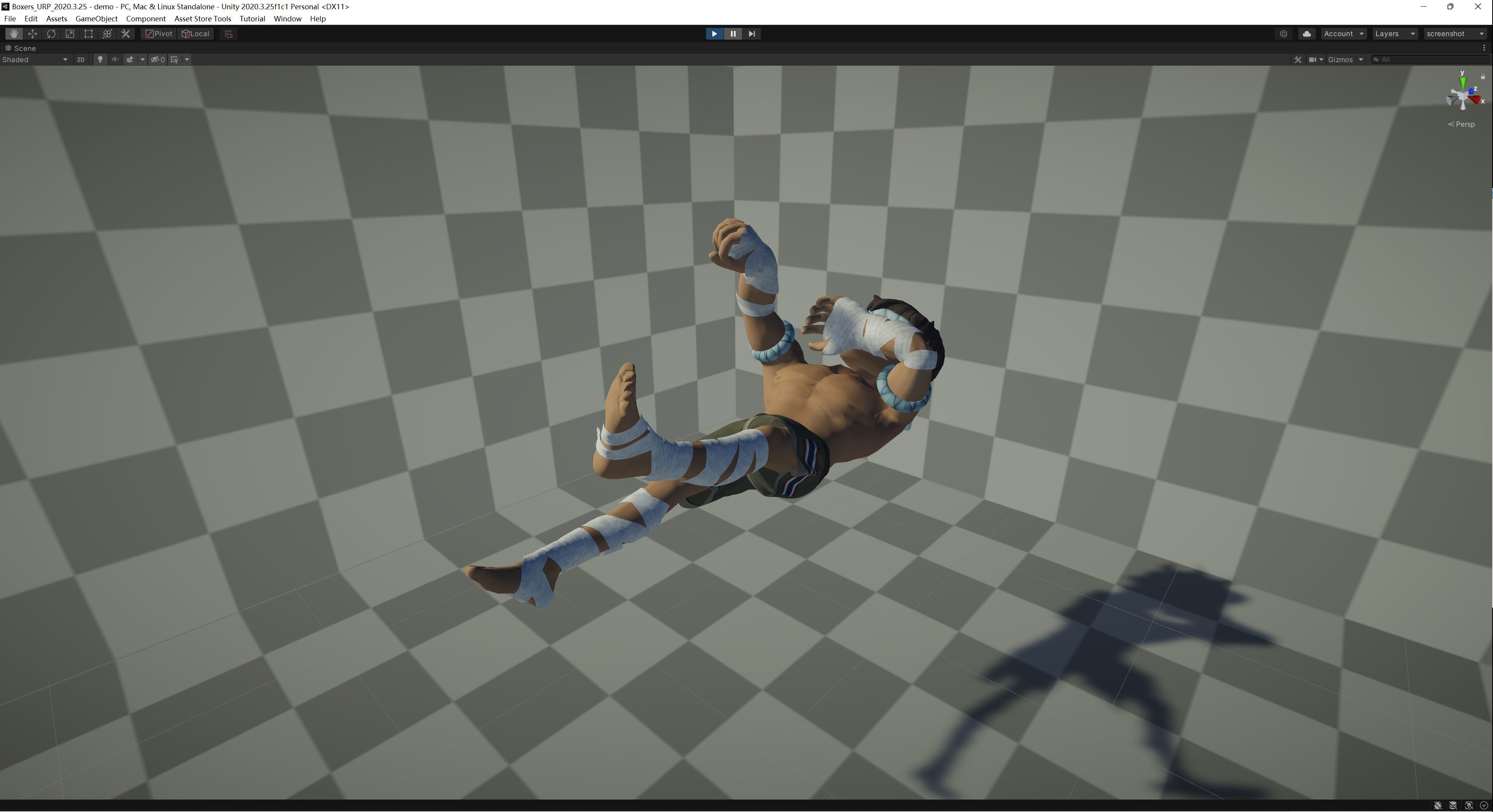
Task: Select the Scene tab
Action: [x=21, y=48]
